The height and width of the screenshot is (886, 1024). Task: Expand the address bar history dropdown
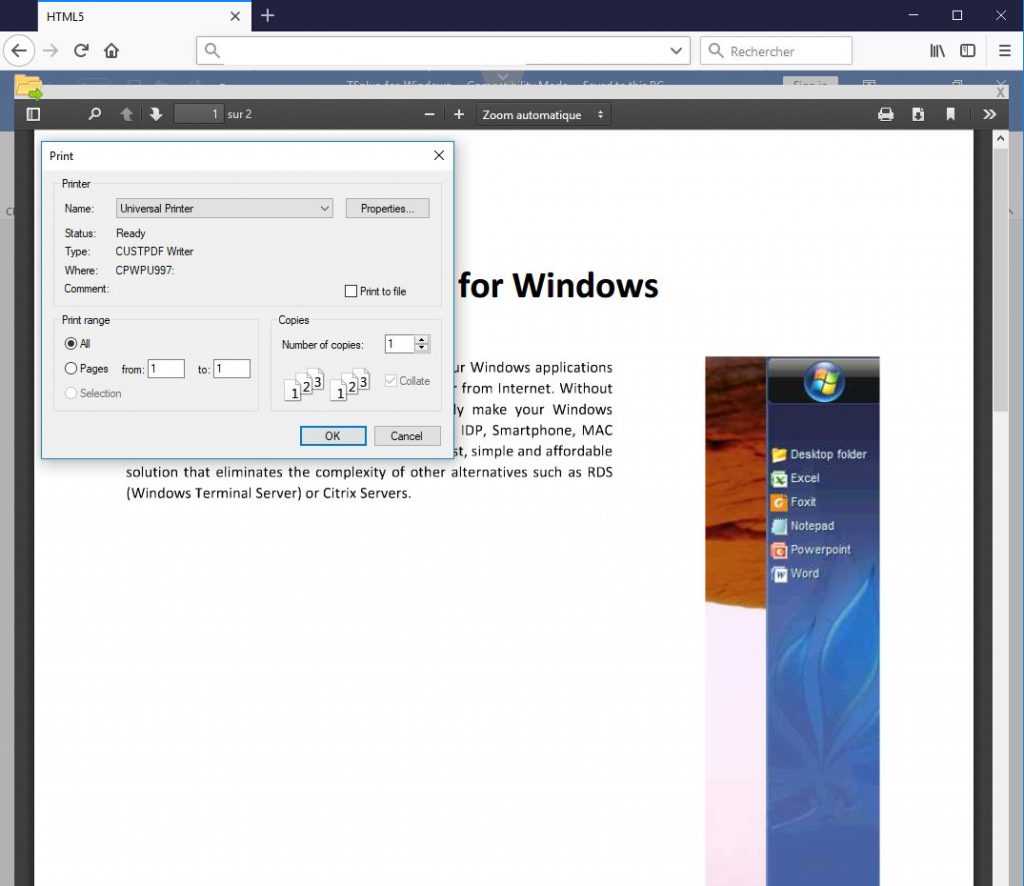676,50
